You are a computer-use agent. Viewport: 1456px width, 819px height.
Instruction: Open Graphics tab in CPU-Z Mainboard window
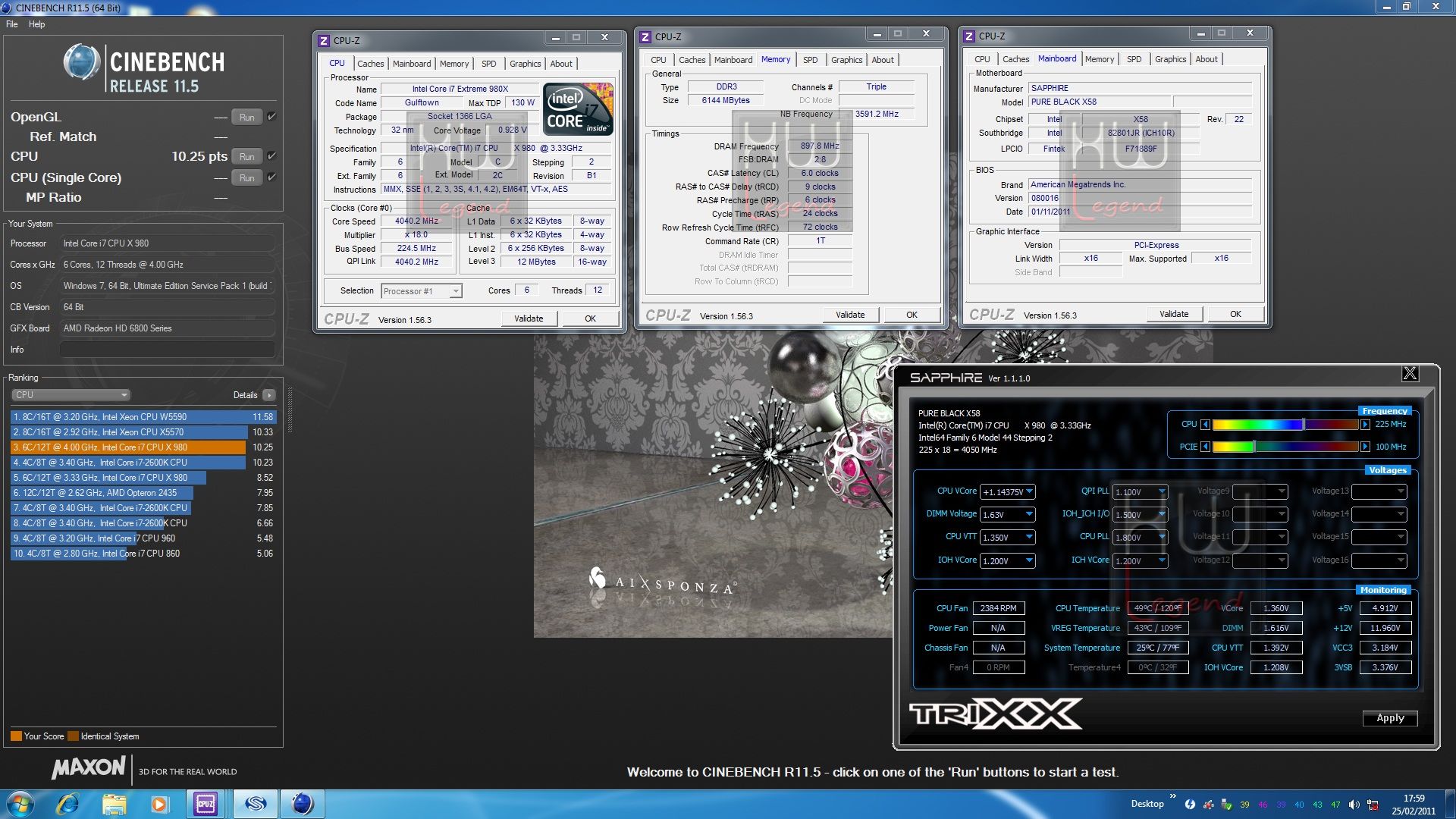click(x=1170, y=59)
